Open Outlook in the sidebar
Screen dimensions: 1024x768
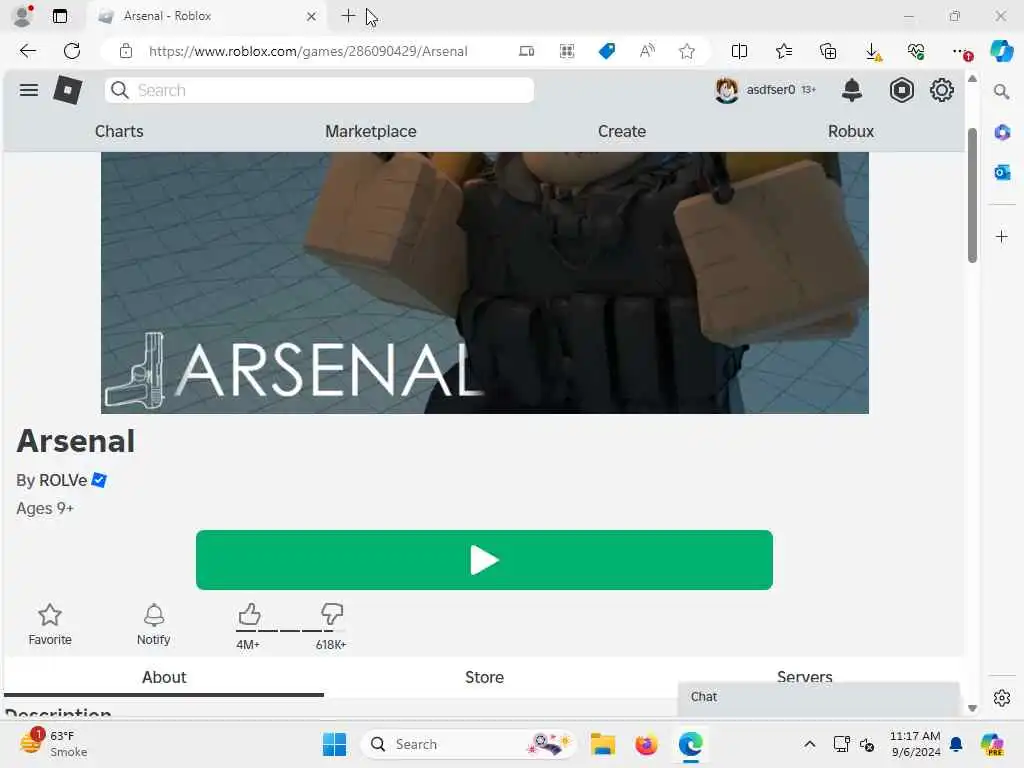click(x=1002, y=172)
